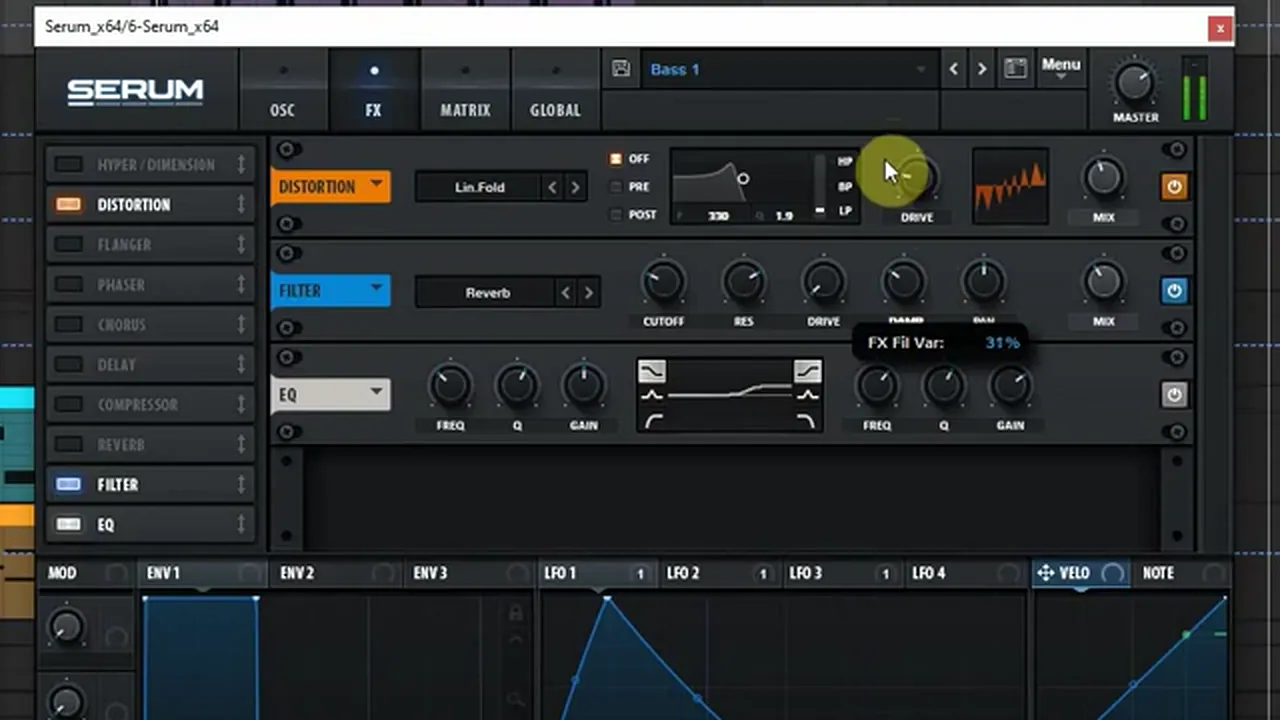Open the preset browser icon beside Menu
This screenshot has height=720, width=1280.
pyautogui.click(x=1015, y=68)
